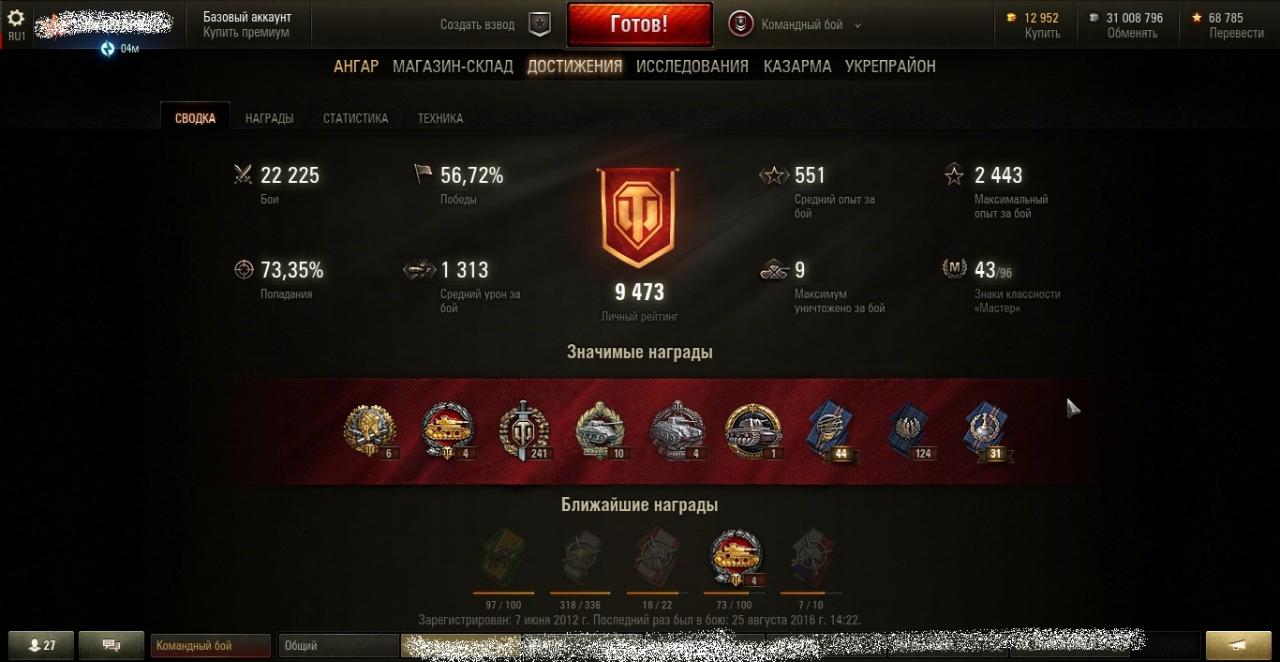Click the red Готов! button

(x=639, y=24)
